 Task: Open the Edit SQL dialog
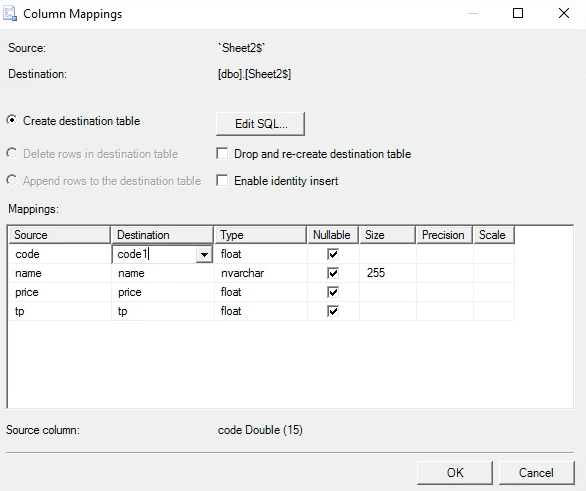pos(260,124)
